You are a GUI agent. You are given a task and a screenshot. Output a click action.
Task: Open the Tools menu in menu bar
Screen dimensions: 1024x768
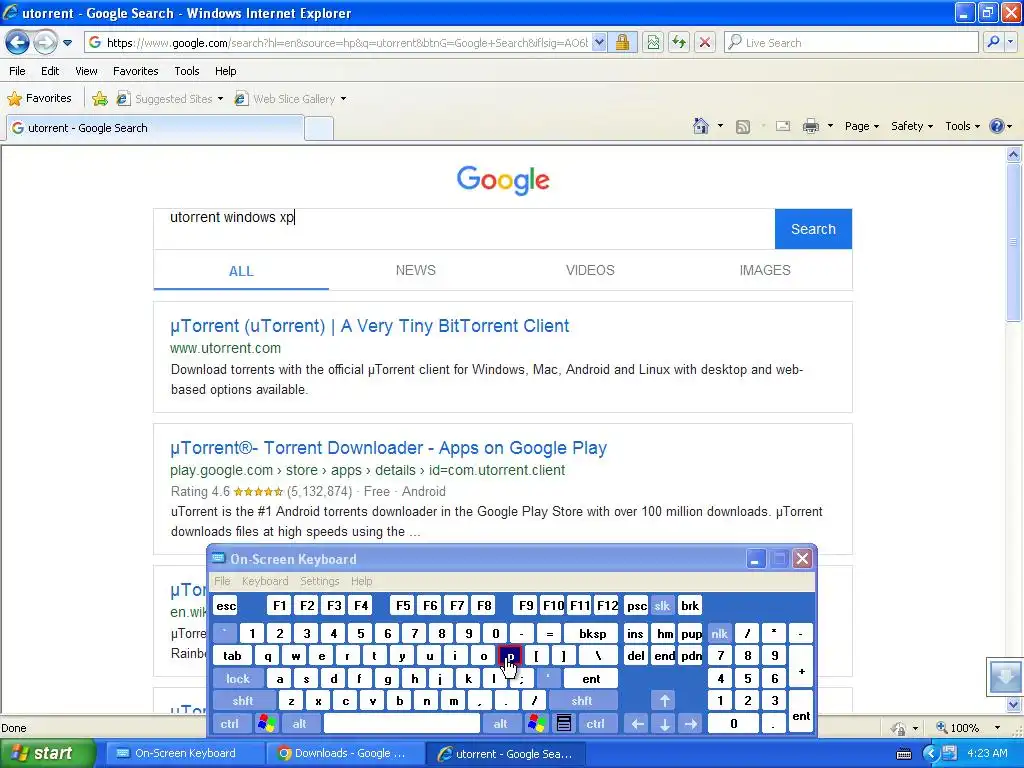186,71
